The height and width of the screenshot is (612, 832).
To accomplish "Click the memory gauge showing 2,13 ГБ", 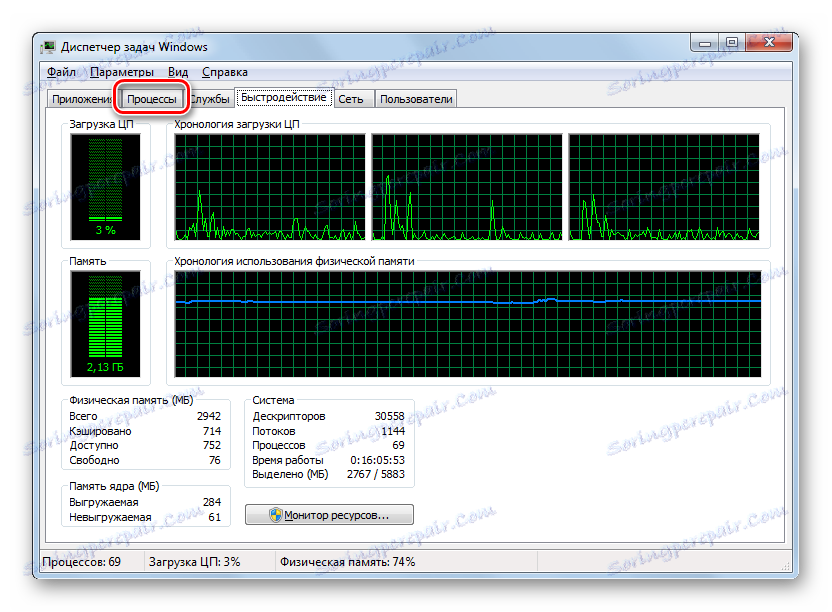I will (x=106, y=324).
